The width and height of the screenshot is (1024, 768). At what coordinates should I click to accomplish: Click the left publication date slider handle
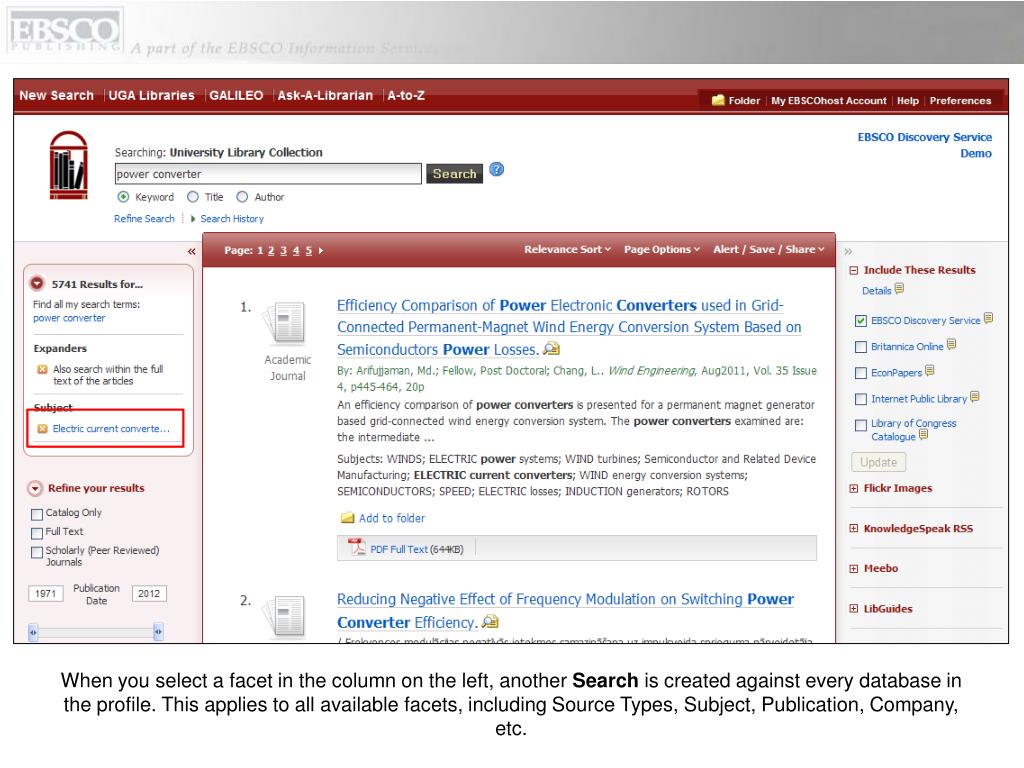coord(34,632)
